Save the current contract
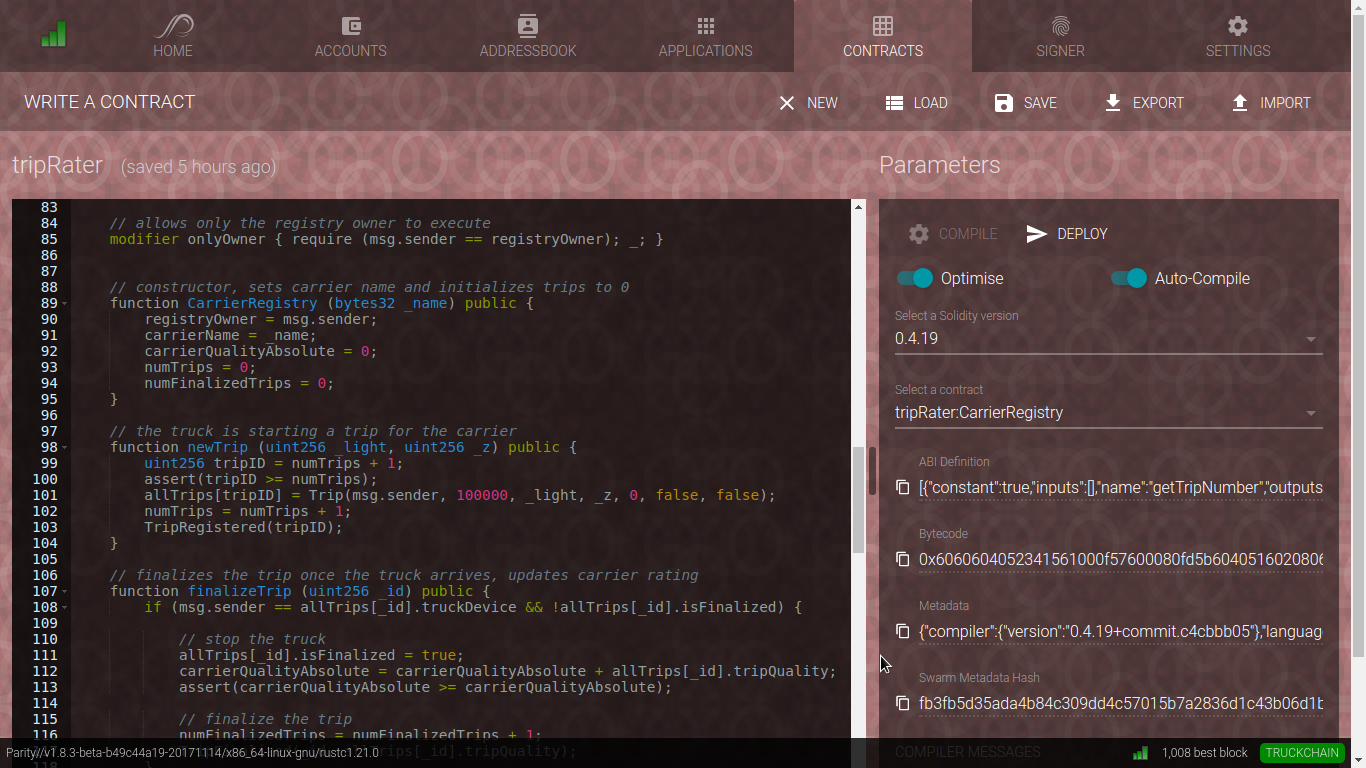The height and width of the screenshot is (768, 1366). 1026,103
